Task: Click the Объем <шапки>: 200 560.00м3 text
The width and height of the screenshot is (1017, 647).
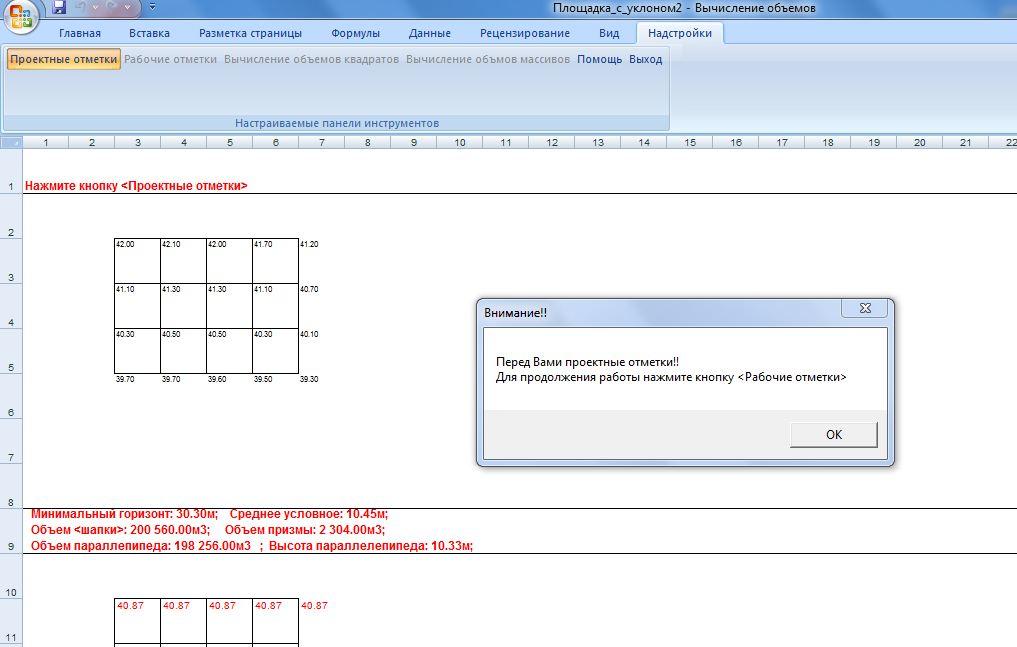Action: pyautogui.click(x=120, y=530)
